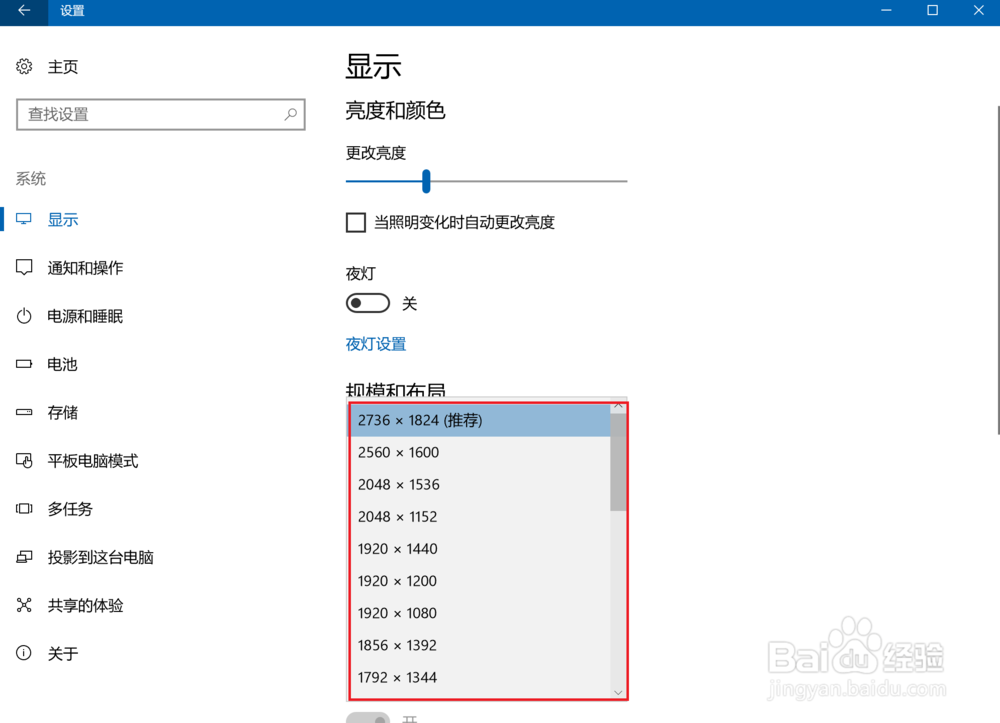The height and width of the screenshot is (723, 1000).
Task: Select resolution 1920 × 1080 from list
Action: [398, 613]
